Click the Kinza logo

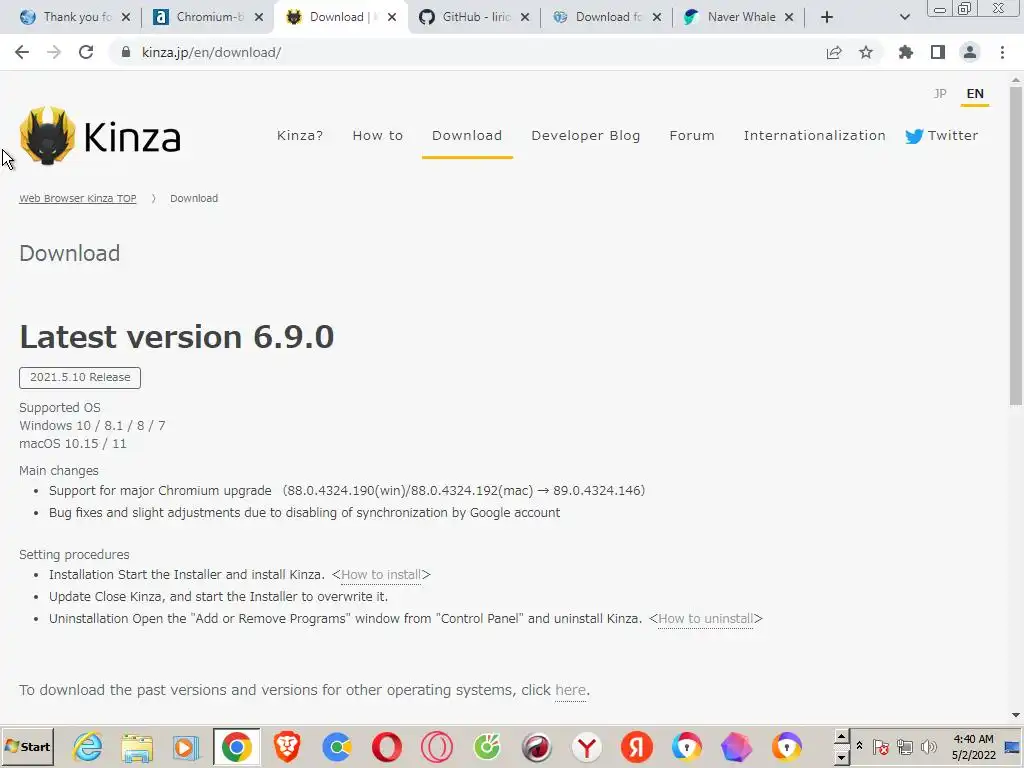(100, 136)
